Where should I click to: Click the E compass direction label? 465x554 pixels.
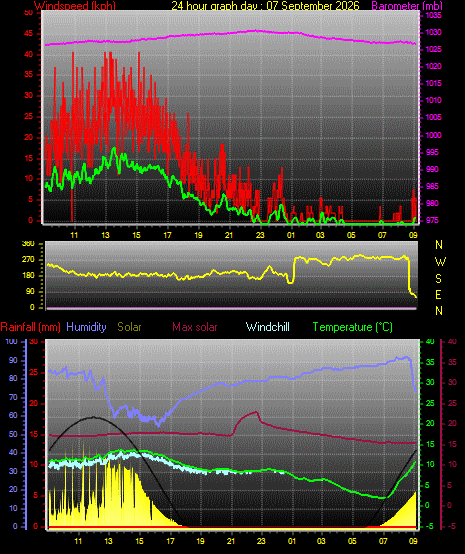(438, 295)
